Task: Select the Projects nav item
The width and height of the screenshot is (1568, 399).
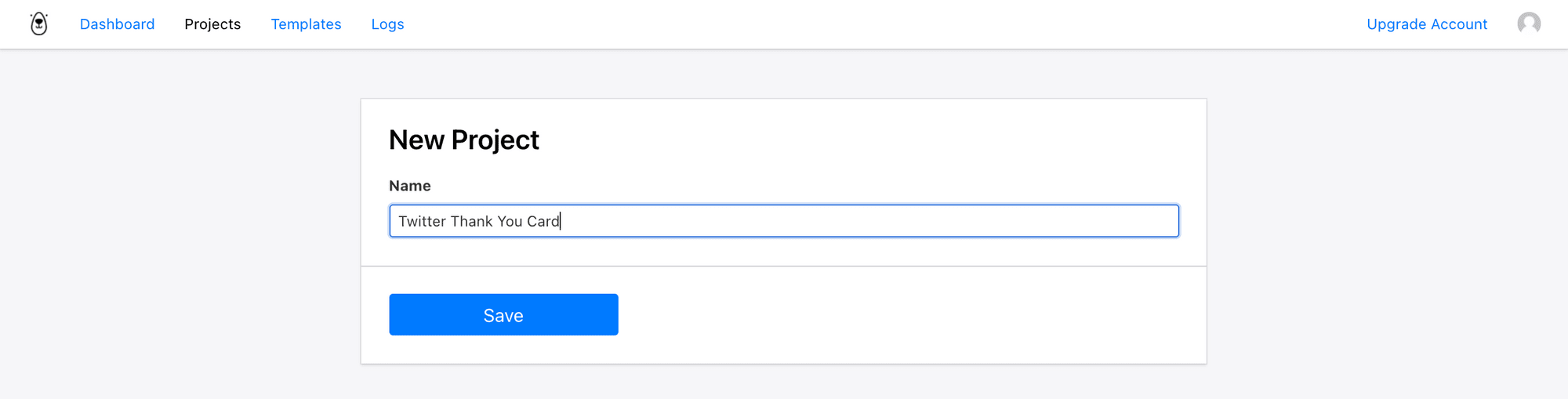Action: [x=212, y=24]
